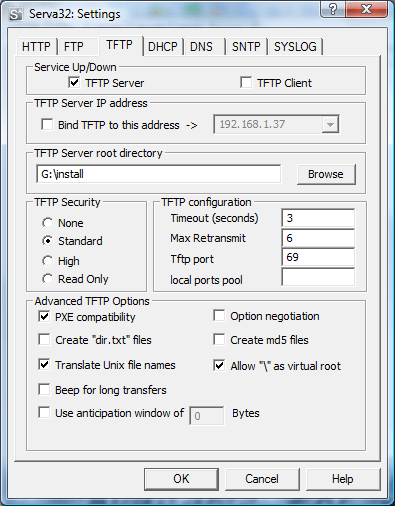Uncheck the TFTP Server checkbox
This screenshot has width=395, height=506.
pyautogui.click(x=74, y=82)
